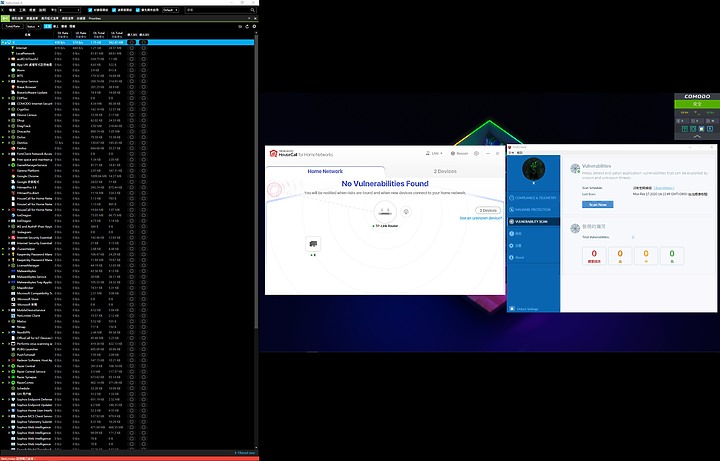Open the user account dropdown in HouseCall

click(x=434, y=153)
